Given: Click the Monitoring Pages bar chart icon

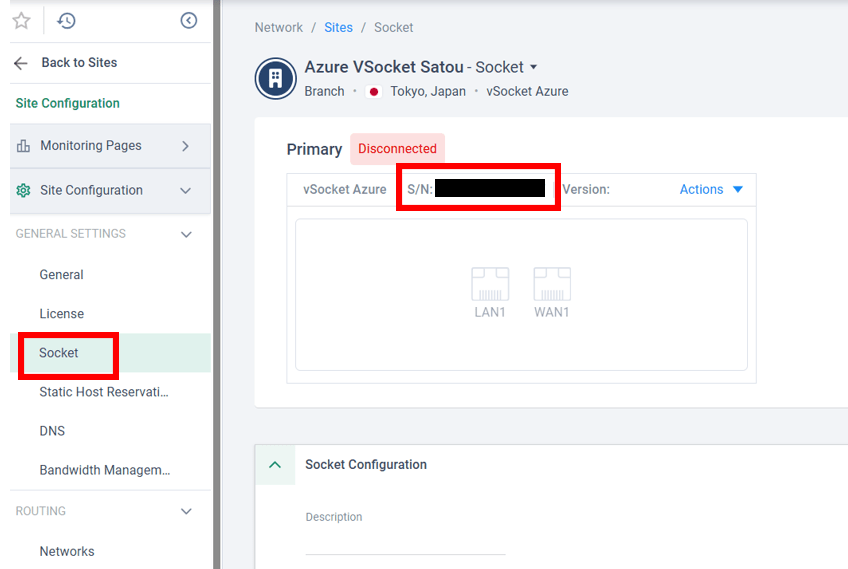Looking at the screenshot, I should [23, 146].
